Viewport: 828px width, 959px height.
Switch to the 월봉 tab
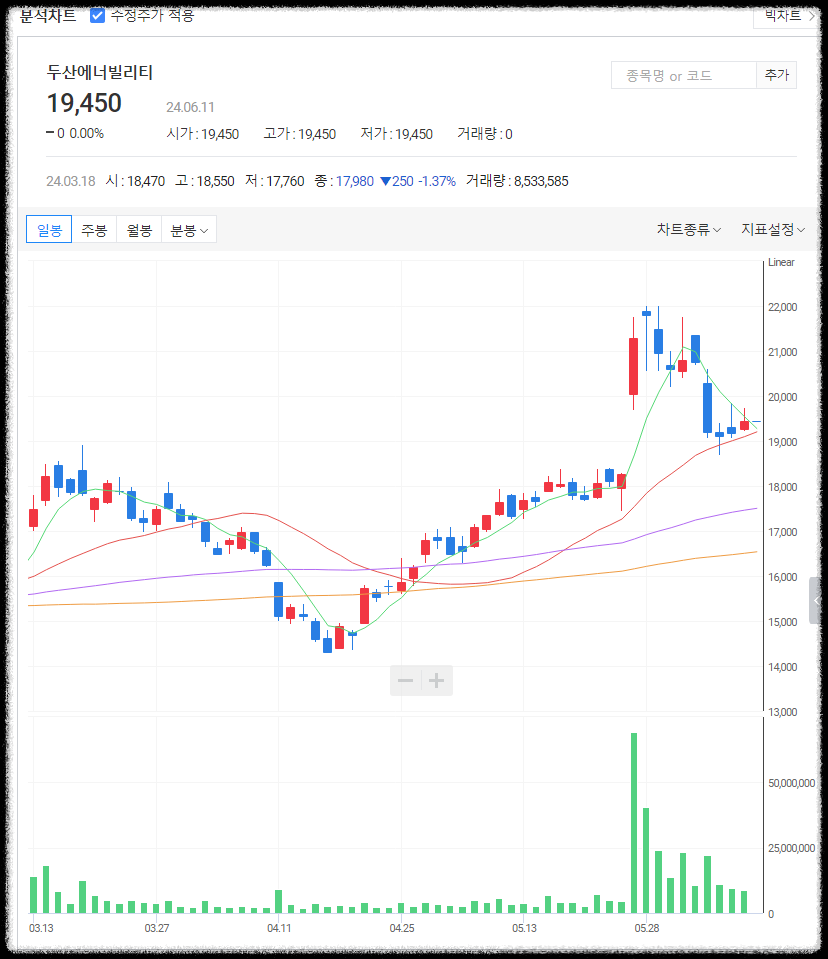tap(139, 230)
